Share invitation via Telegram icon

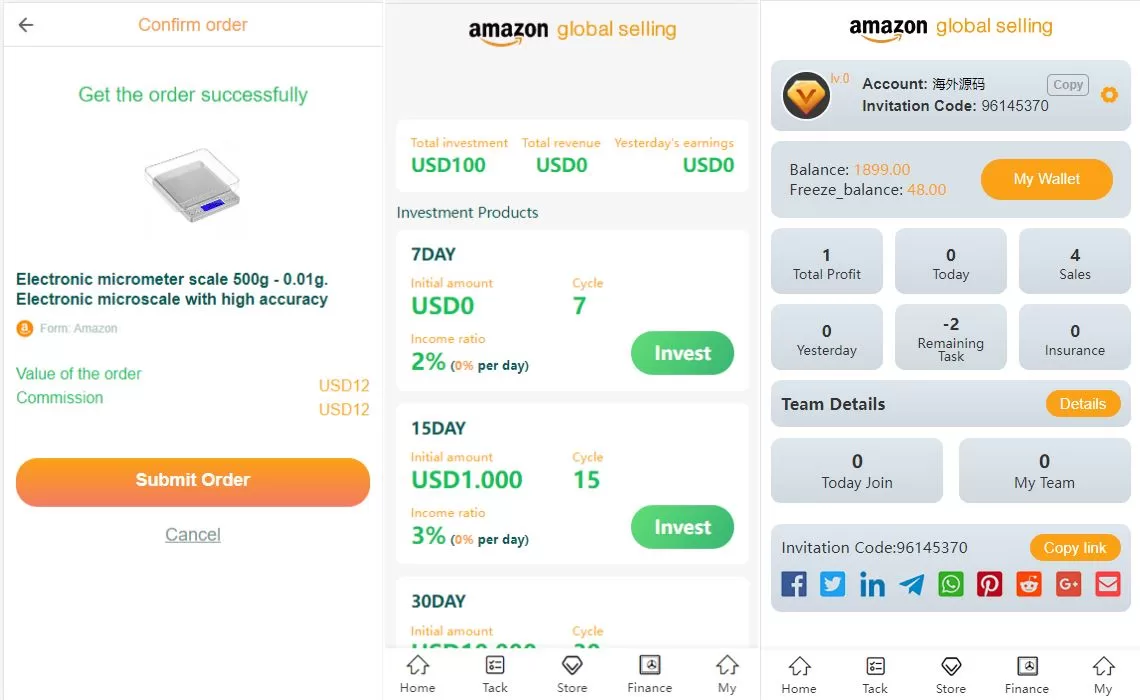tap(911, 584)
